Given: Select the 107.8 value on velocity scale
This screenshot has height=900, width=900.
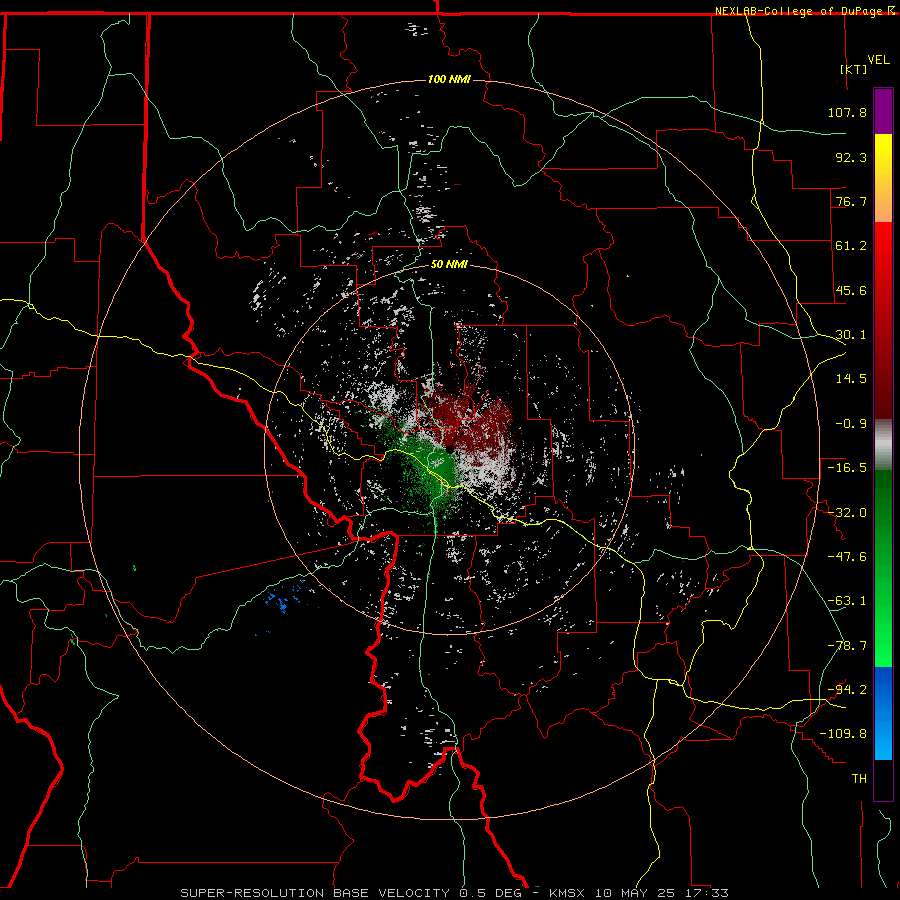Looking at the screenshot, I should 847,112.
